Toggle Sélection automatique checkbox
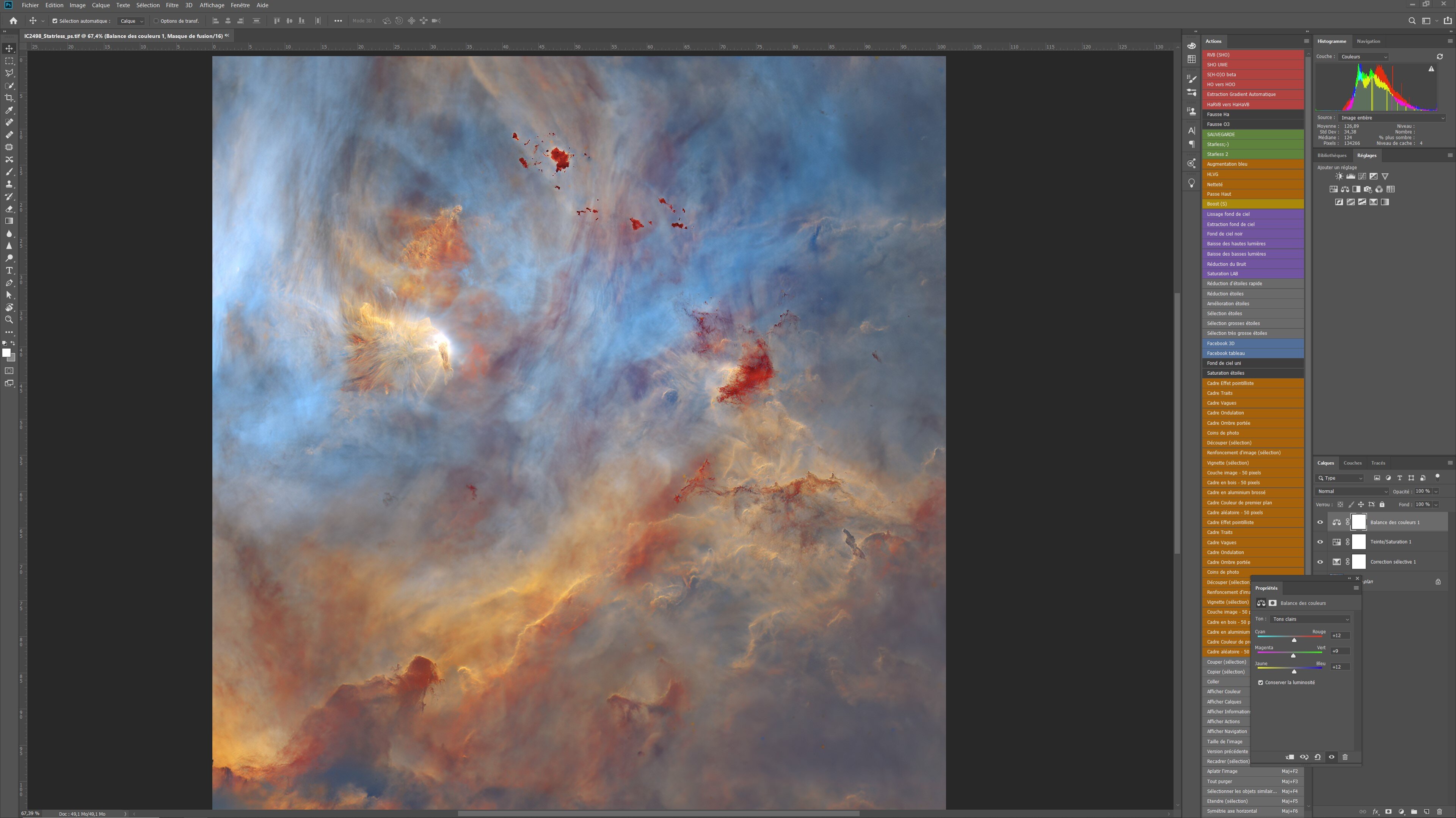Screen dimensions: 1456x818 point(55,21)
